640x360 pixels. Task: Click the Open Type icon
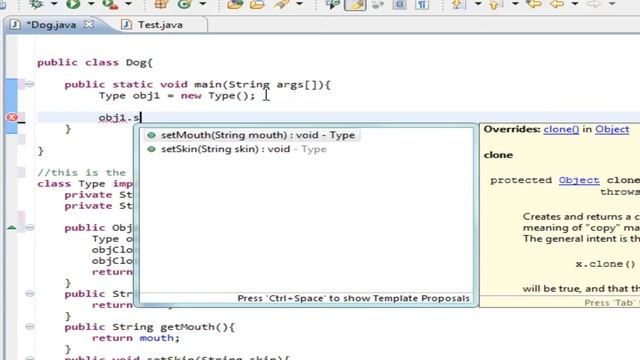[x=235, y=4]
